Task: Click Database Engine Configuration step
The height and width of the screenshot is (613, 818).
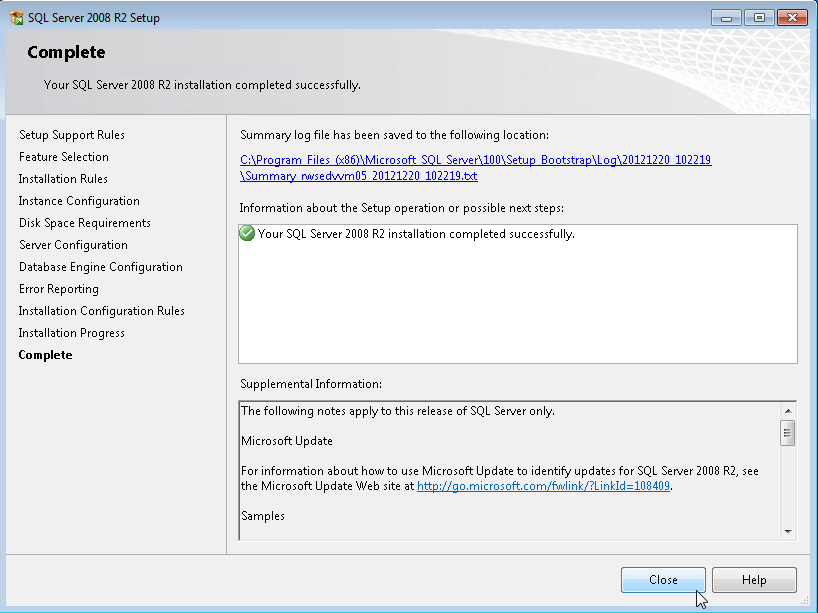Action: coord(101,267)
